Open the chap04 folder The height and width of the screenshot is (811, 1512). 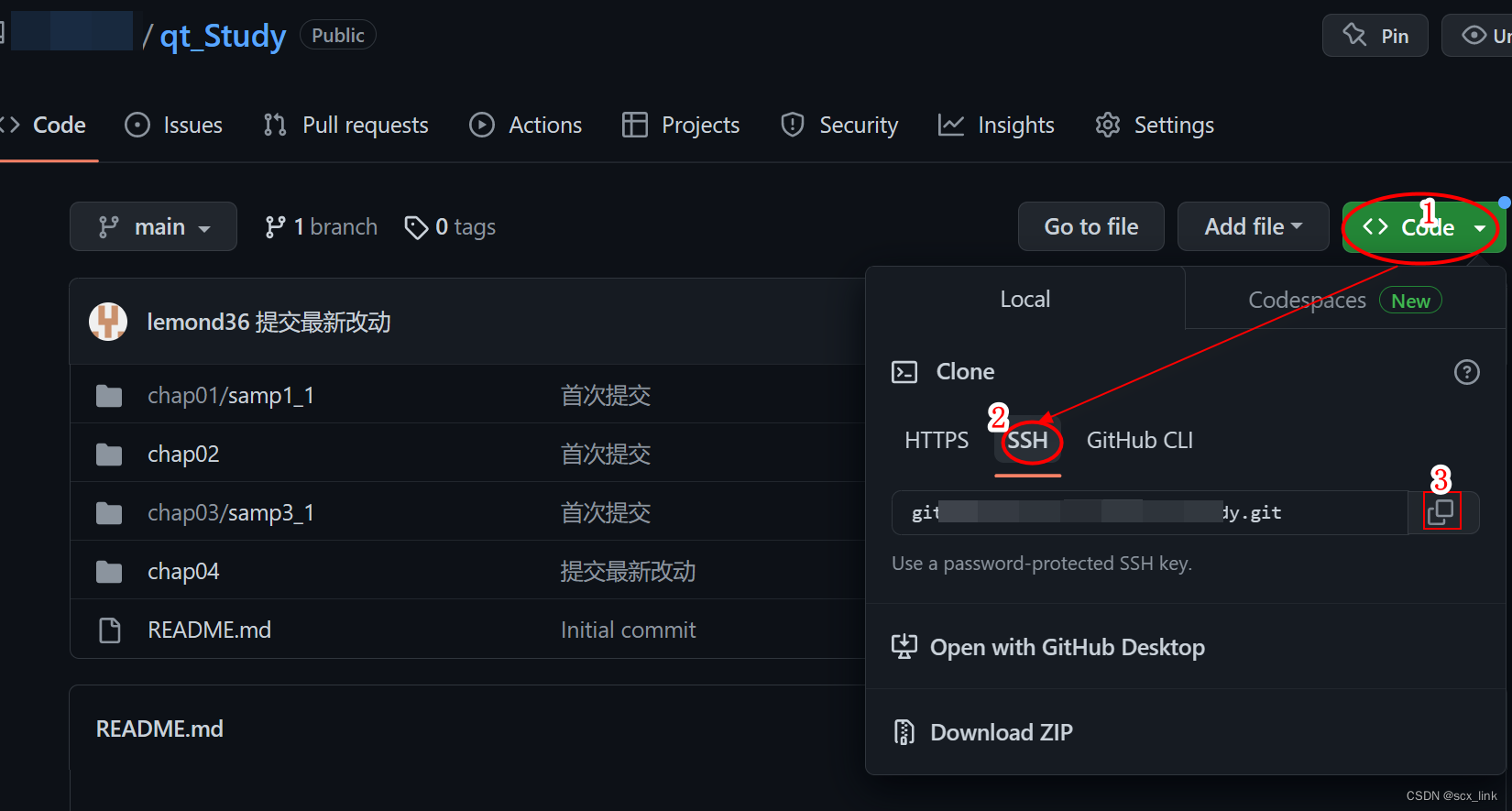tap(183, 572)
